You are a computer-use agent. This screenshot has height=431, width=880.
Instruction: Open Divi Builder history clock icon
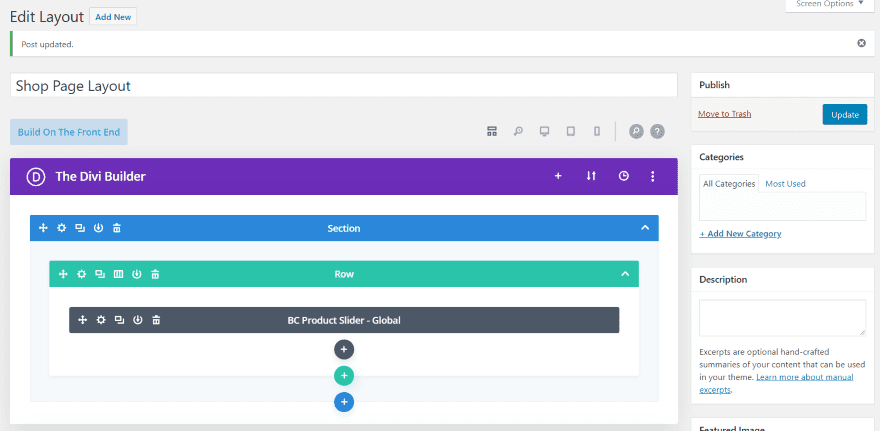(x=624, y=176)
